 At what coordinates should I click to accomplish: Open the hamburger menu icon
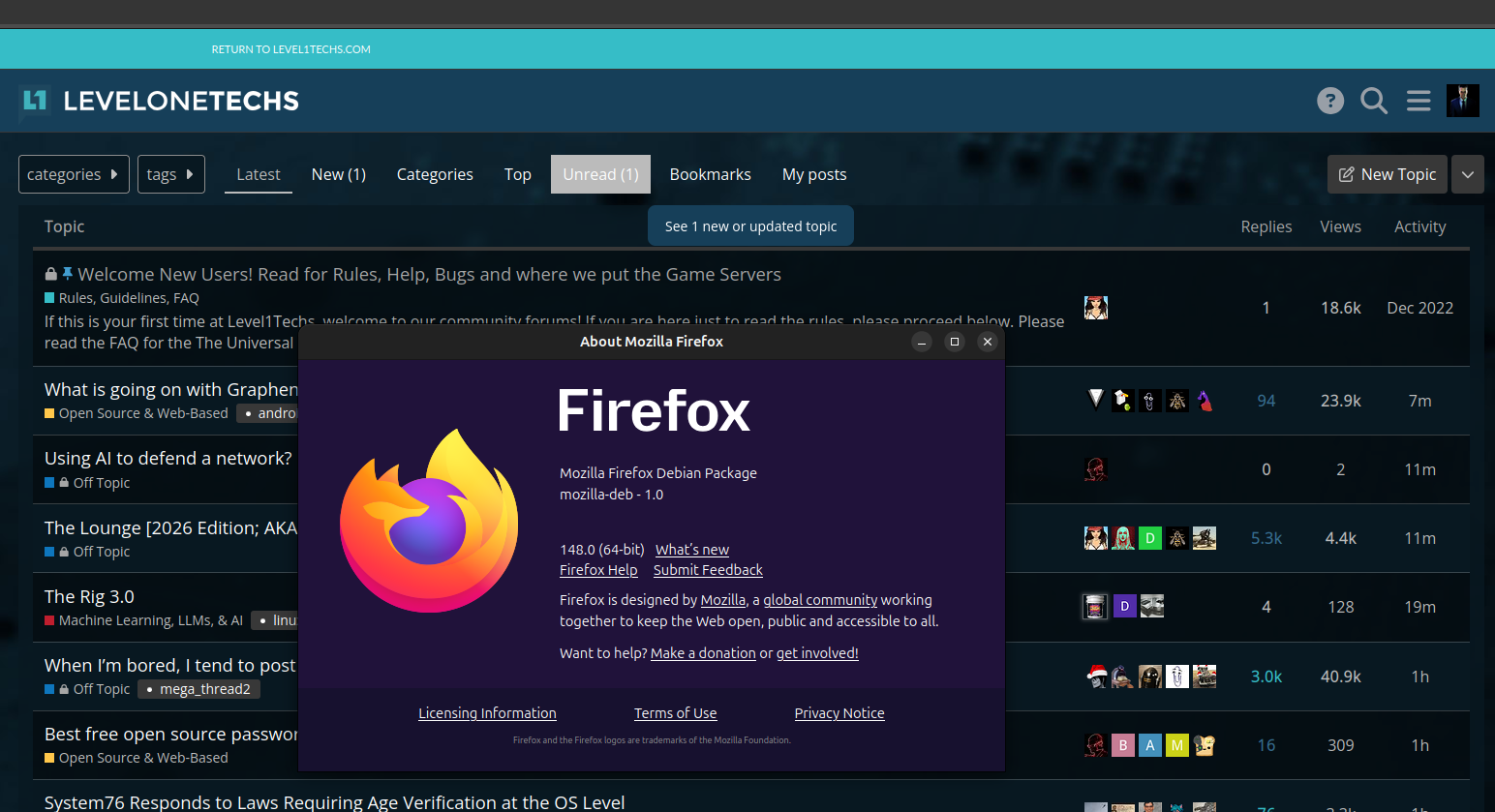pyautogui.click(x=1419, y=101)
